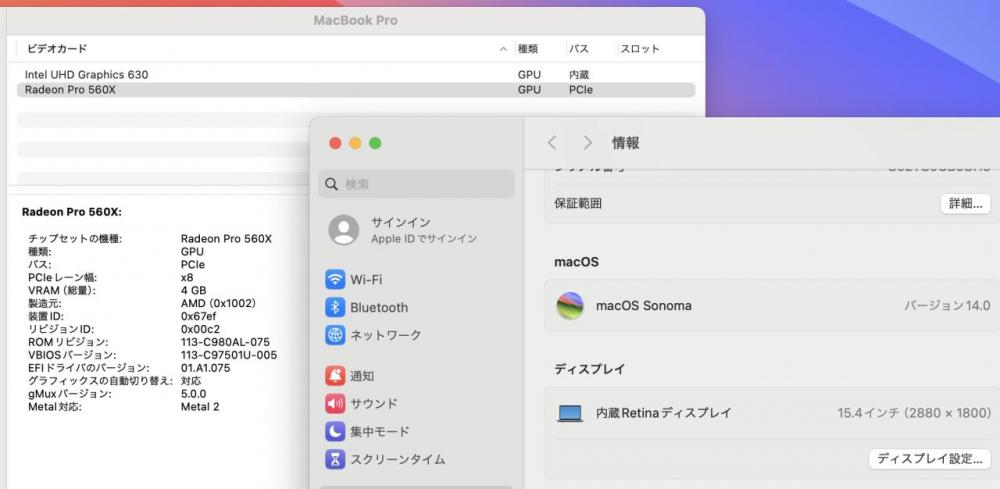Sort by the ビデオカード column header
Viewport: 1000px width, 489px height.
(x=57, y=48)
